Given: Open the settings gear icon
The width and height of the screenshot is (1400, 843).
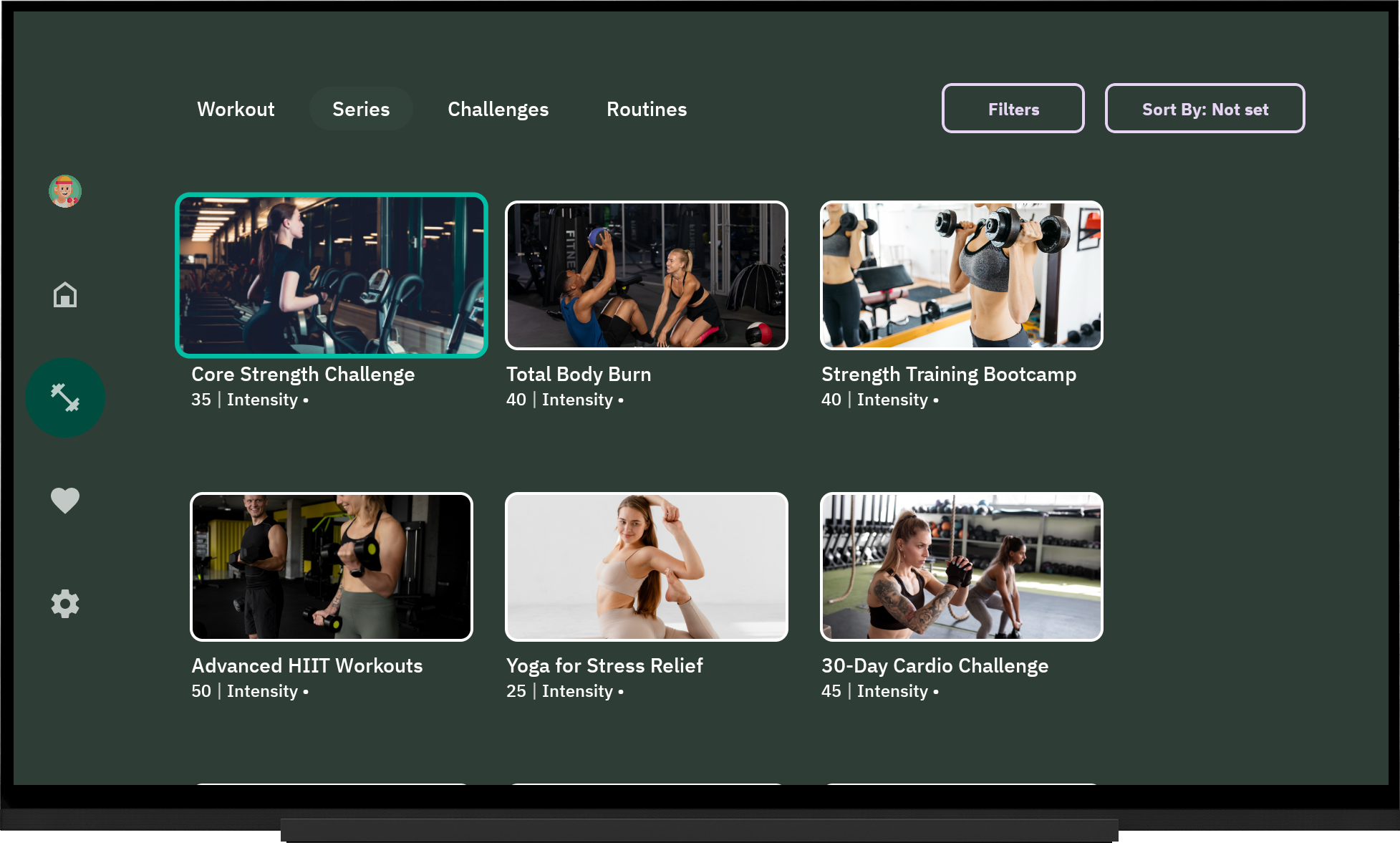Looking at the screenshot, I should coord(65,604).
